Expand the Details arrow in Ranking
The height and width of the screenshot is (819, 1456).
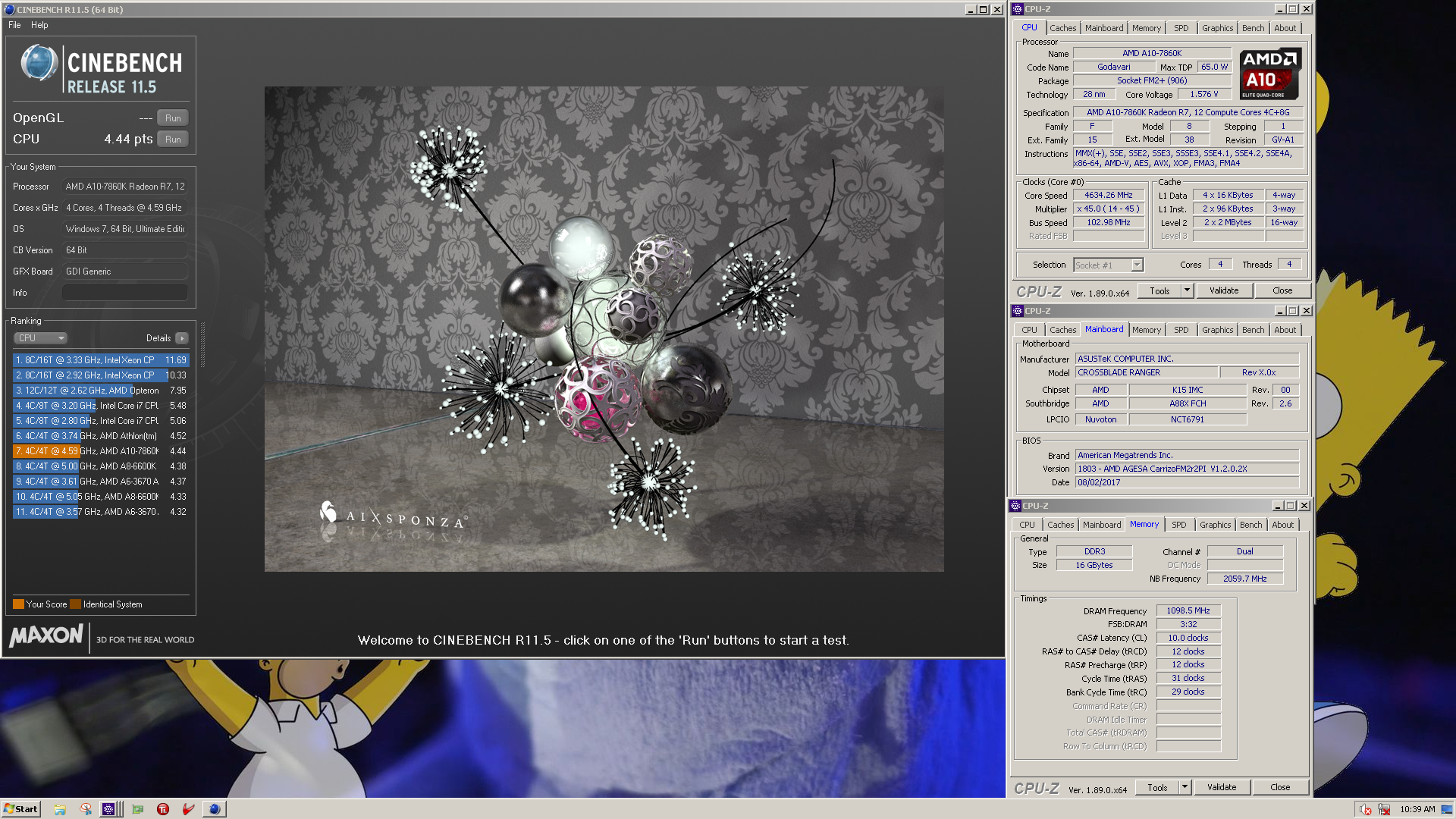[x=181, y=338]
